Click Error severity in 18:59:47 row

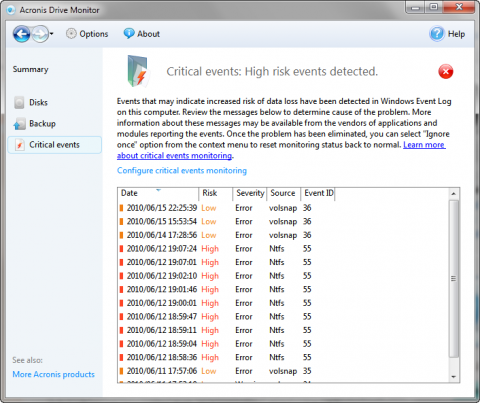click(244, 317)
